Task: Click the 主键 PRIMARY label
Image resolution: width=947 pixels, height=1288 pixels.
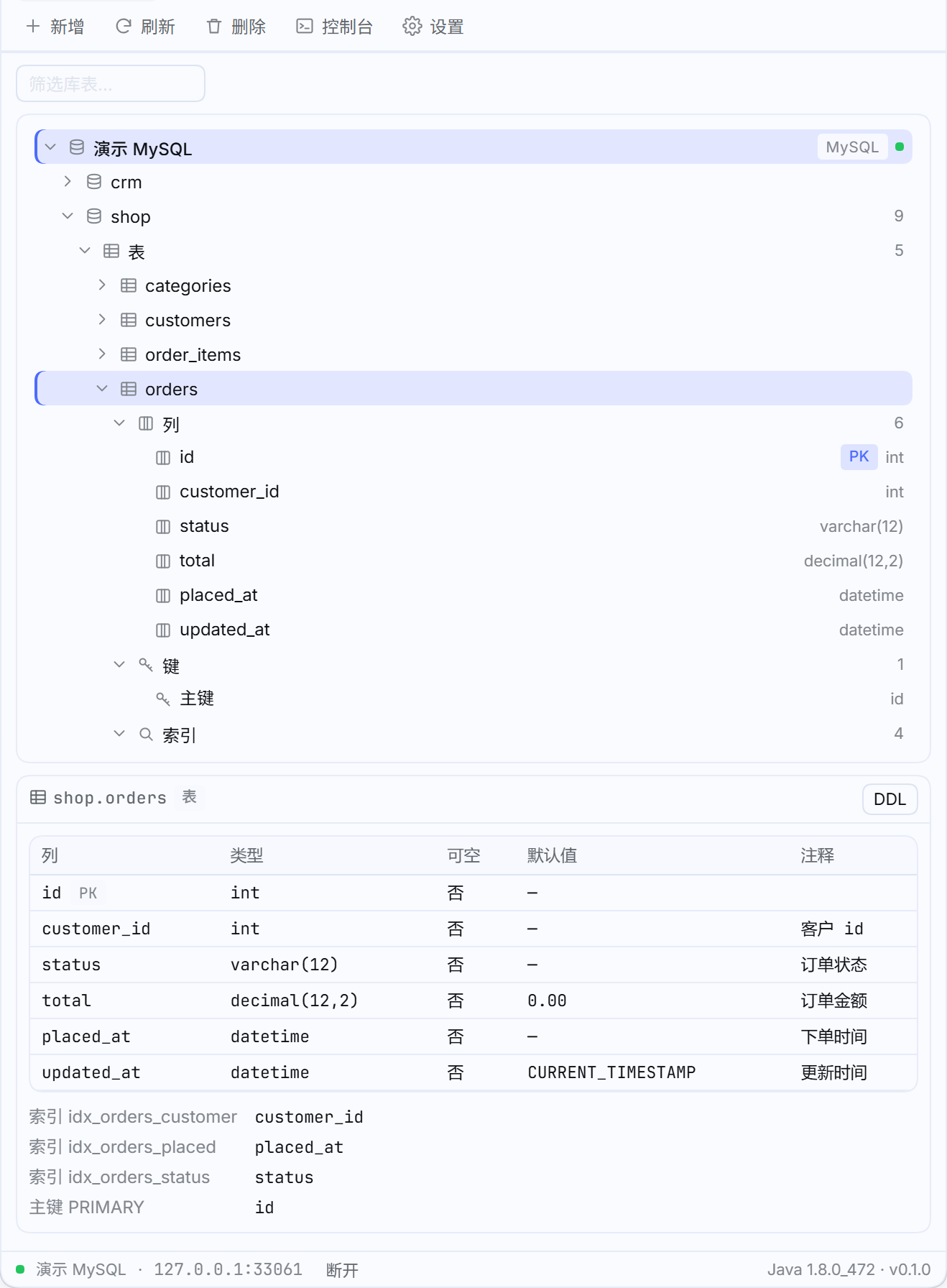Action: (x=86, y=1207)
